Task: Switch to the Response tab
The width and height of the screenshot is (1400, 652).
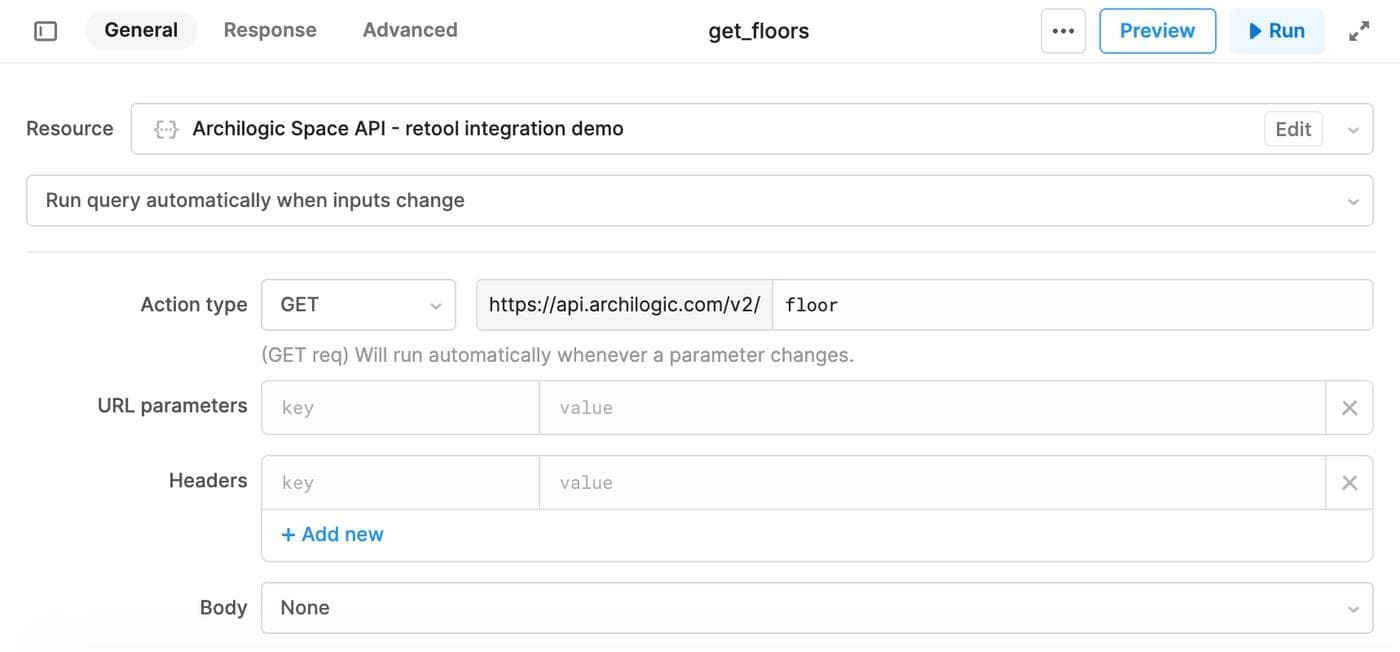Action: tap(270, 30)
